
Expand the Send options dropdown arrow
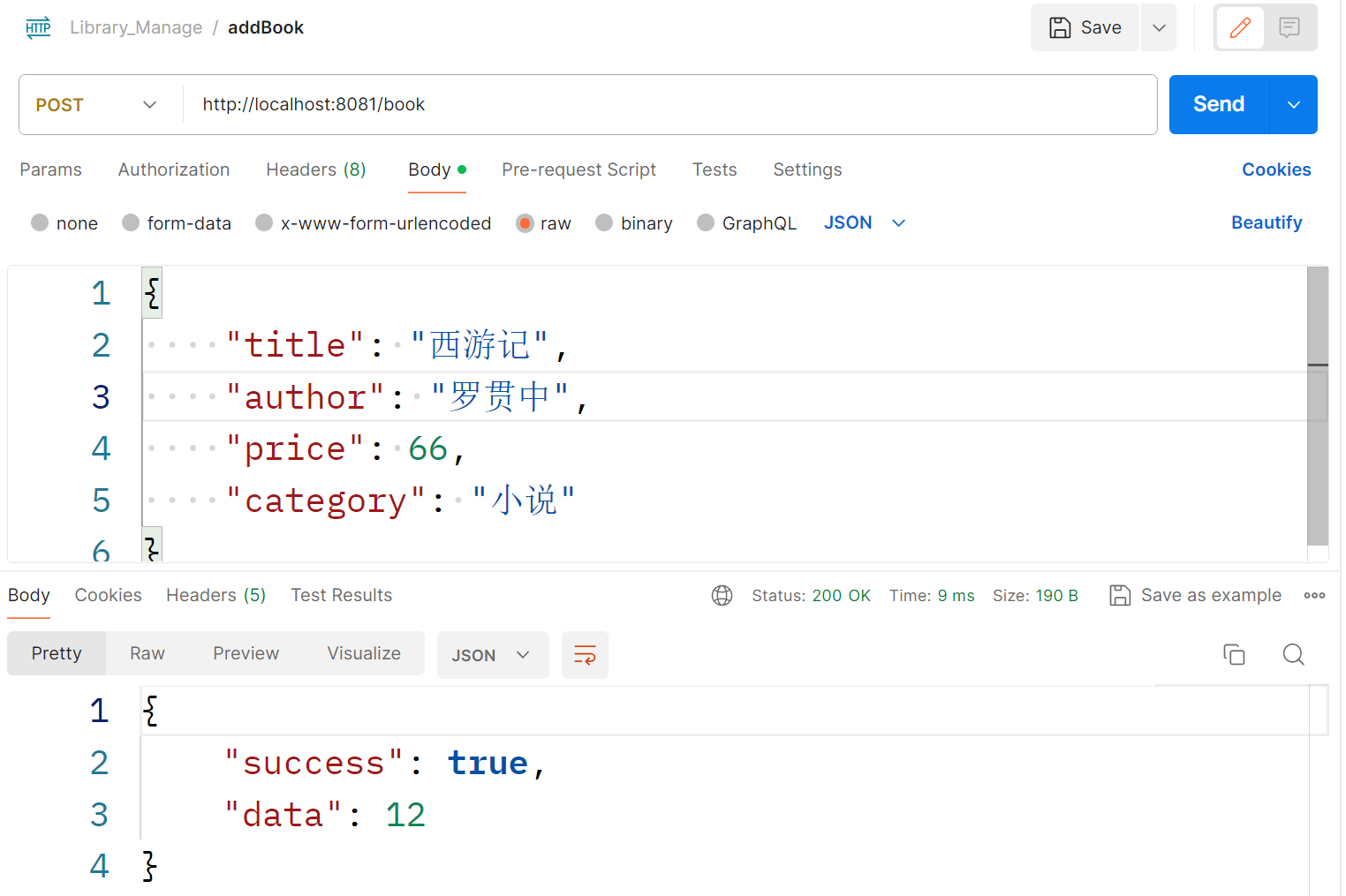coord(1294,105)
